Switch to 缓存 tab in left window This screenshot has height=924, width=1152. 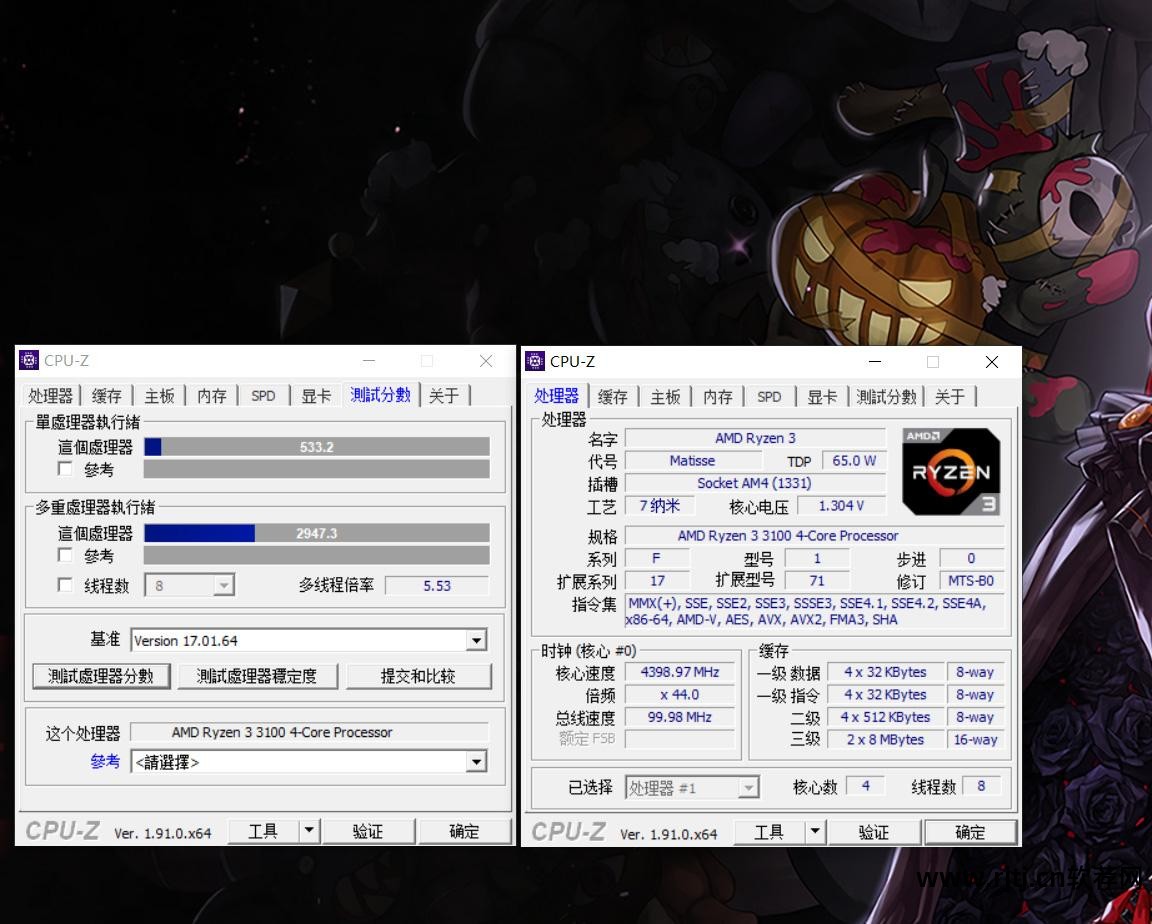coord(107,396)
